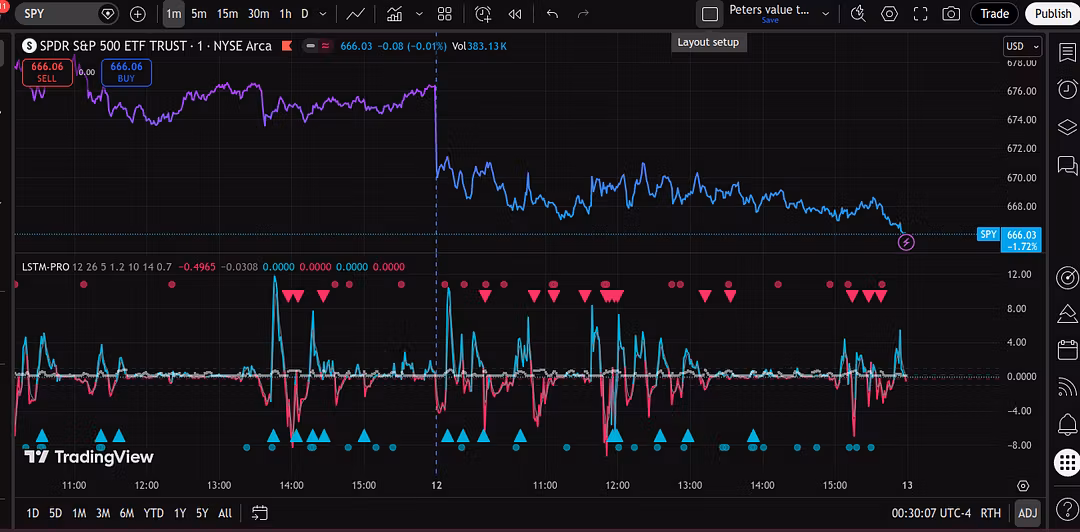Open chart settings hexagon icon
Viewport: 1080px width, 532px height.
point(890,14)
